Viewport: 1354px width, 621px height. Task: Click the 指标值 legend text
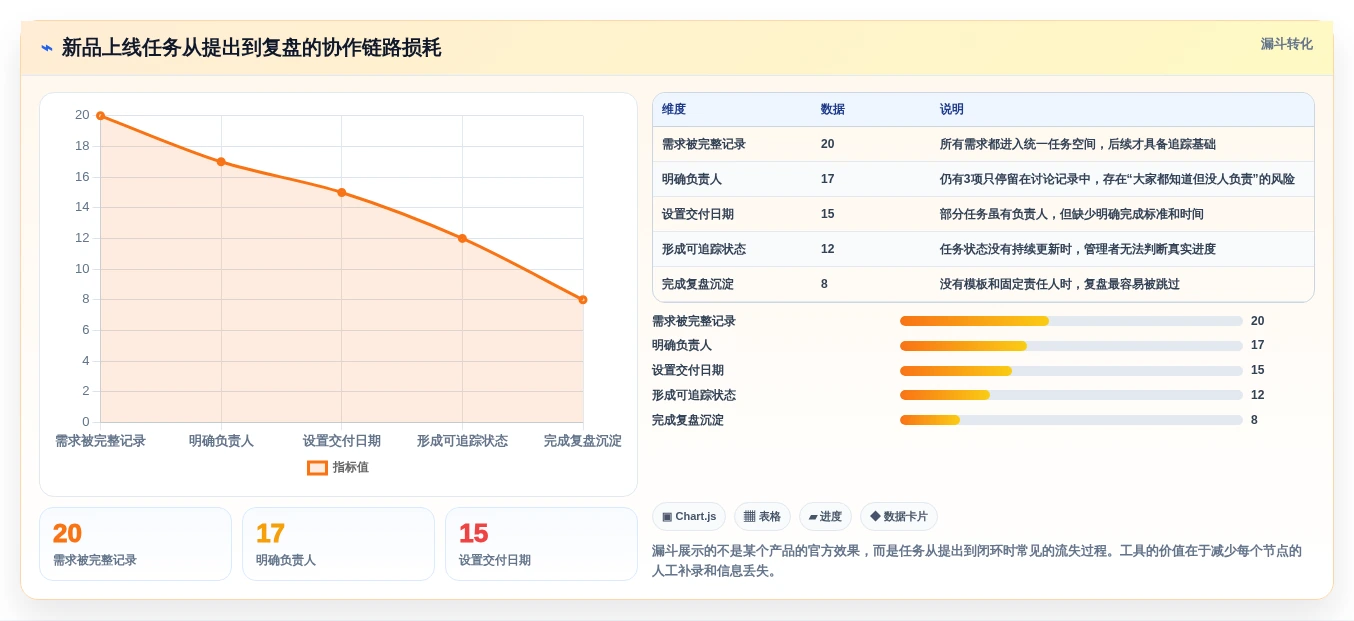(350, 467)
